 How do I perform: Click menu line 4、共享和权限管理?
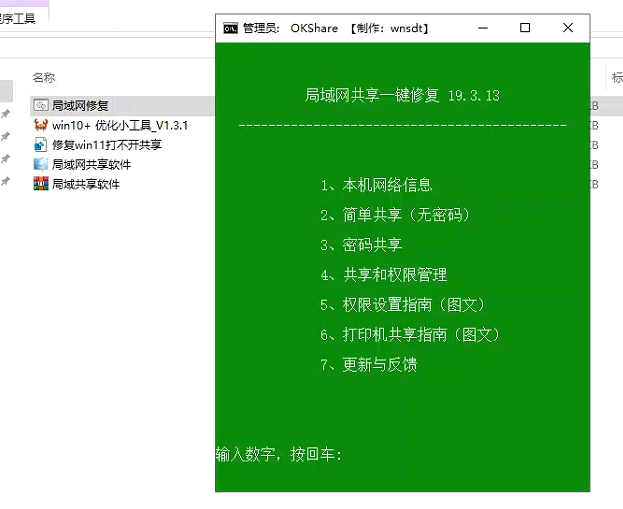(384, 275)
